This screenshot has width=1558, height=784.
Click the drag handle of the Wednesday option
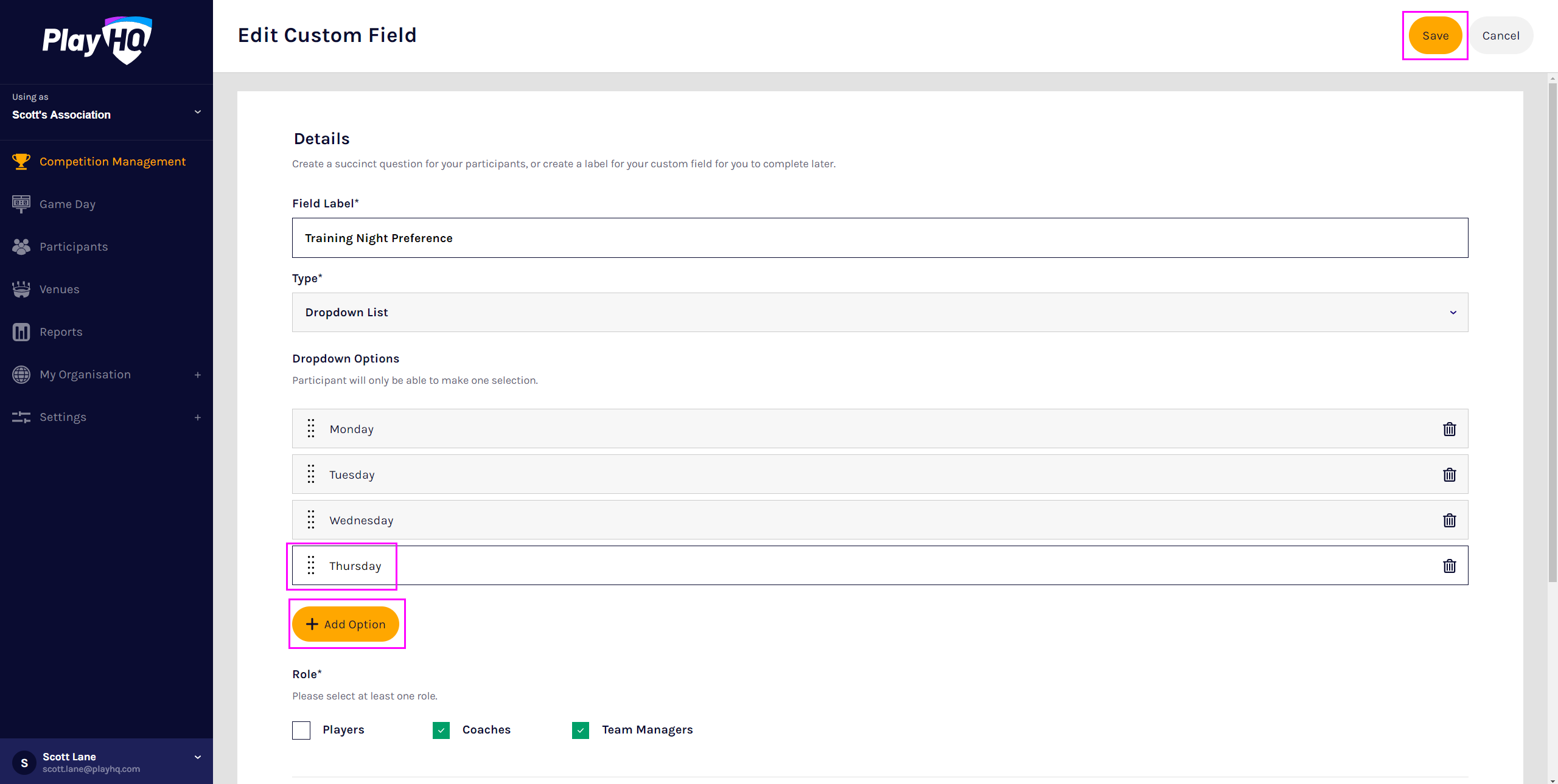311,519
